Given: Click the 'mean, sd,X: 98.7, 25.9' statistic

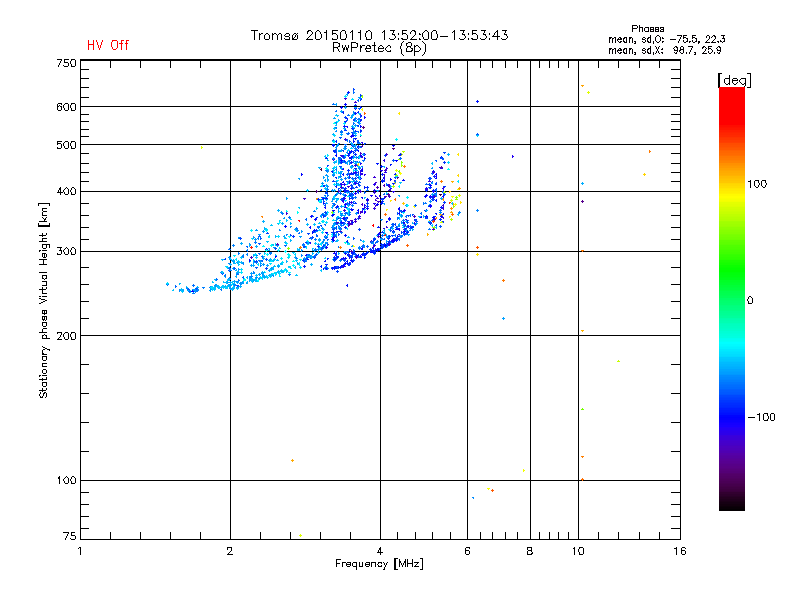Looking at the screenshot, I should pos(665,50).
